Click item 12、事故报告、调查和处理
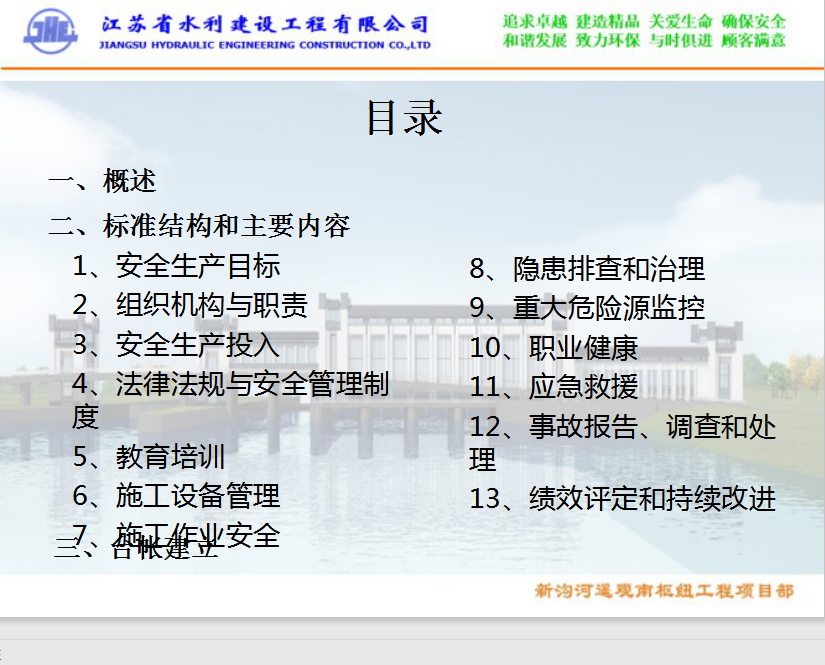 tap(622, 442)
